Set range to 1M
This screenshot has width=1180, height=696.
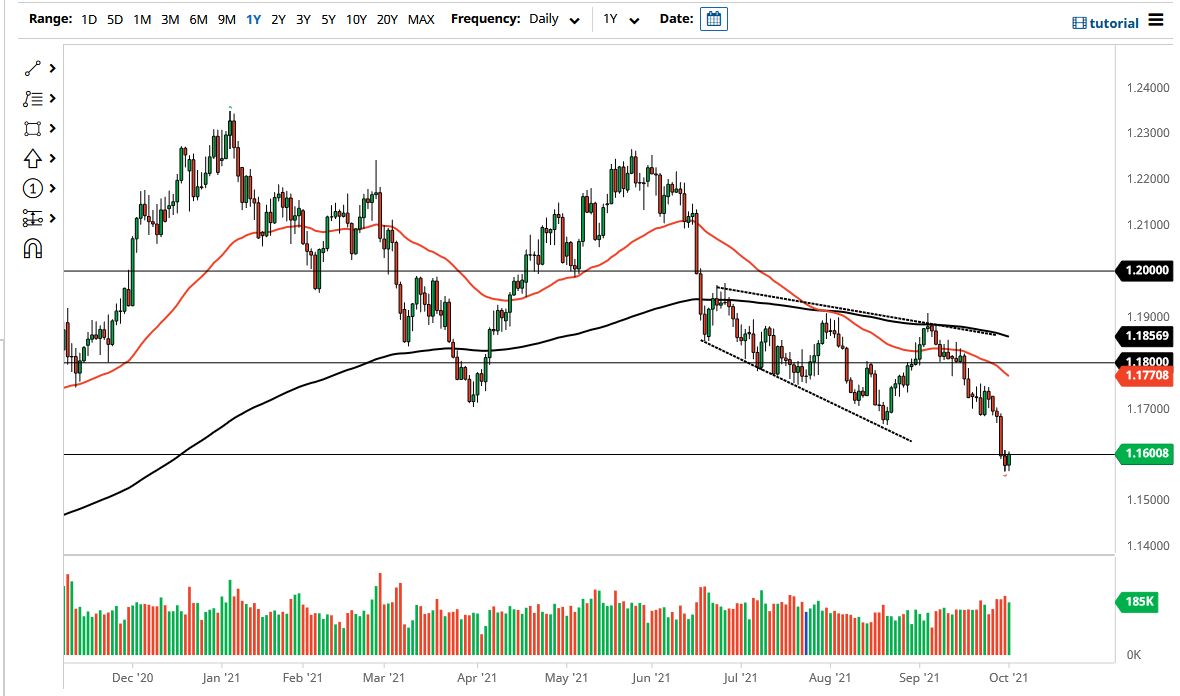coord(141,20)
